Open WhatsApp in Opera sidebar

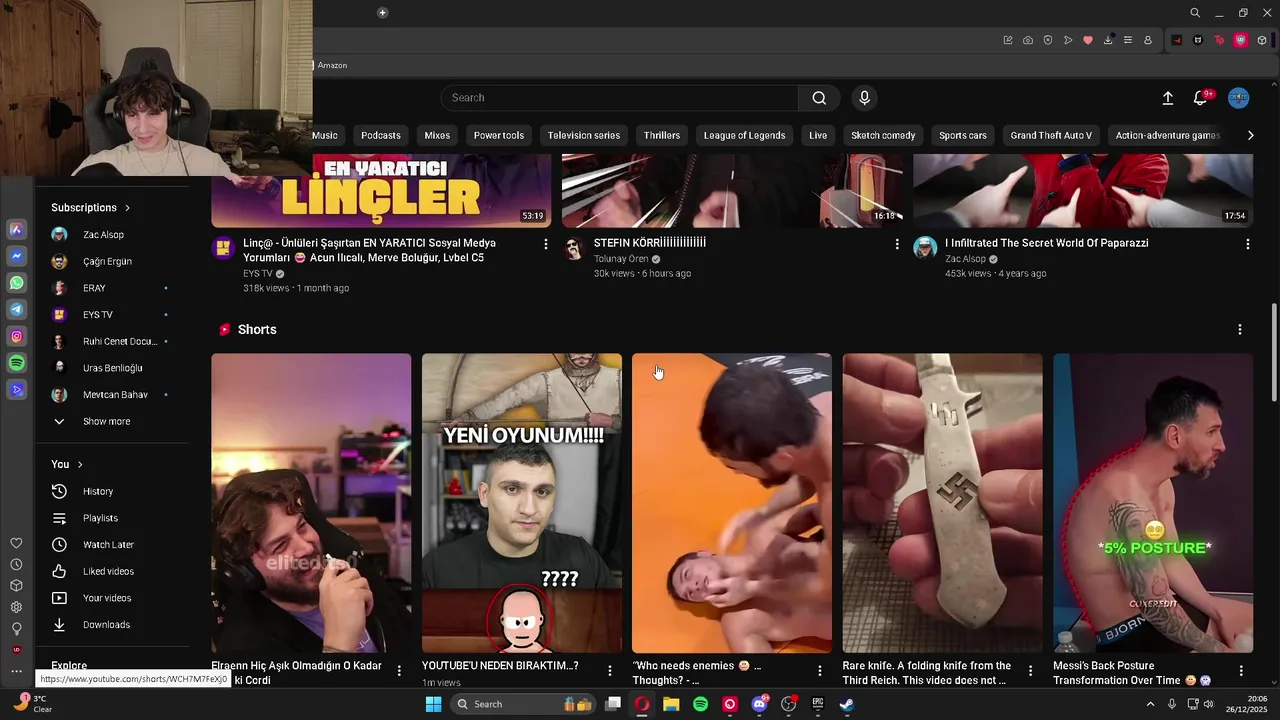[x=17, y=283]
